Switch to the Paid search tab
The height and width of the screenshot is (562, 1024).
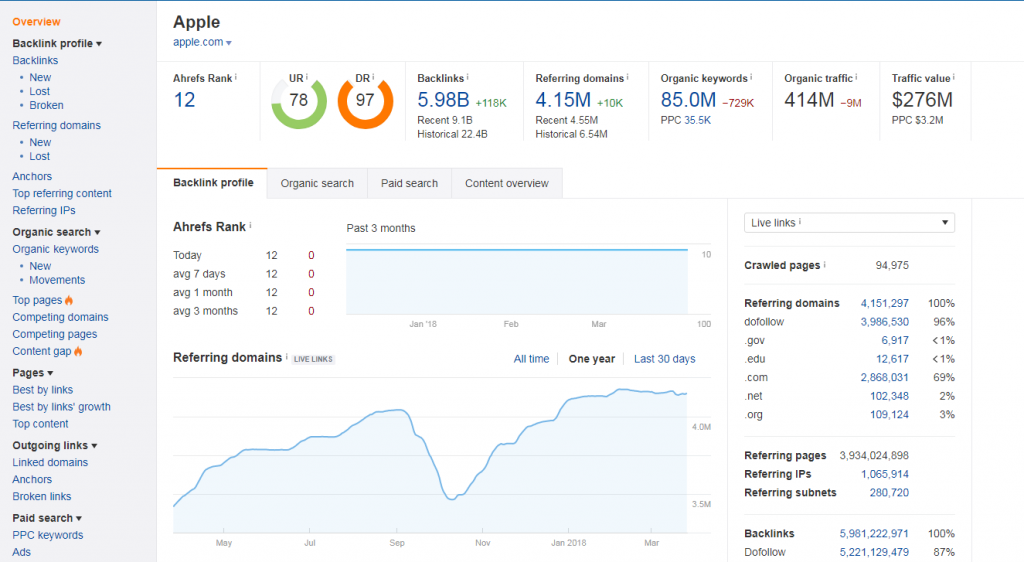tap(409, 183)
